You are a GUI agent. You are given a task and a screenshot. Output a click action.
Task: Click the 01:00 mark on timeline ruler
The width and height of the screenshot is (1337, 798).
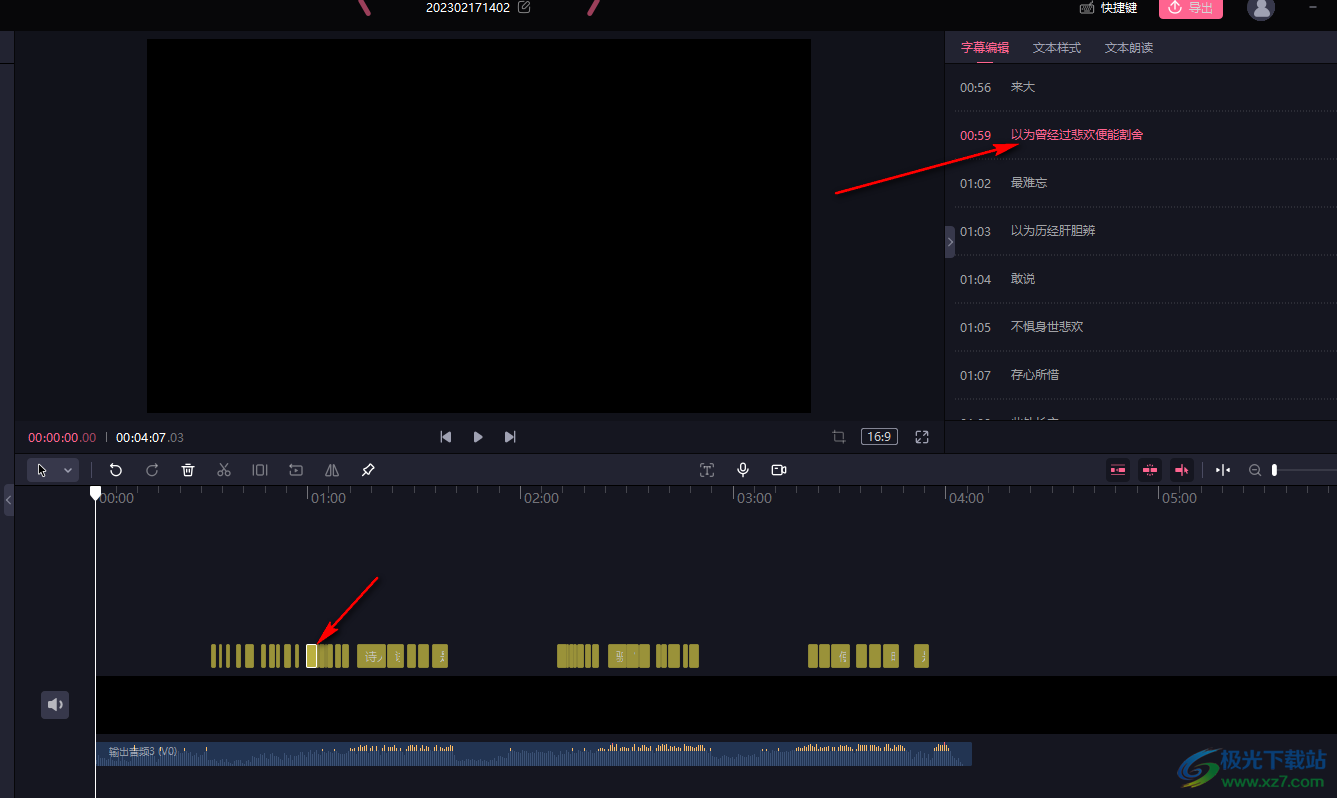pyautogui.click(x=328, y=498)
